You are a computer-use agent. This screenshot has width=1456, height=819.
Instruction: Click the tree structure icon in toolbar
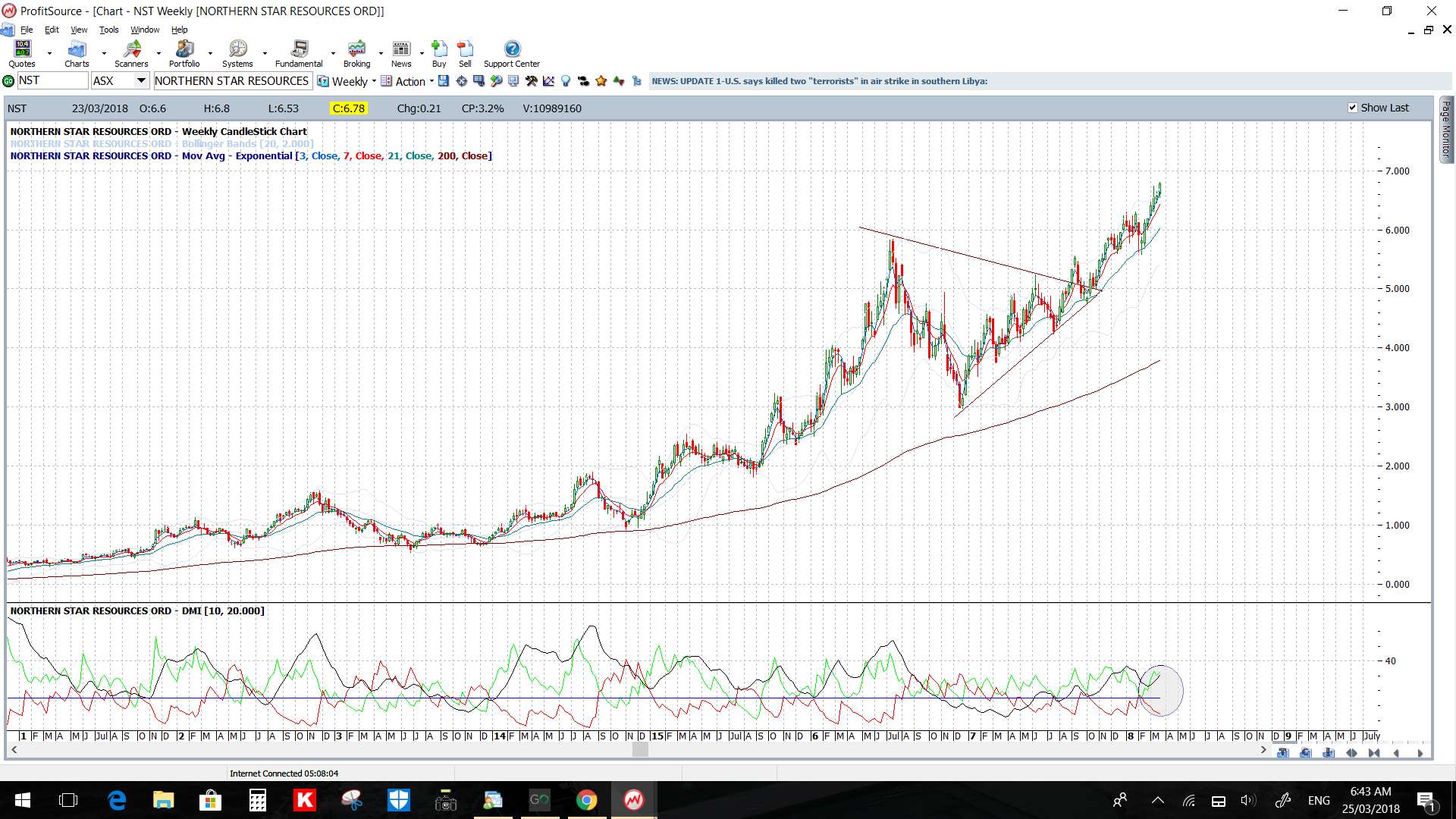(x=636, y=81)
